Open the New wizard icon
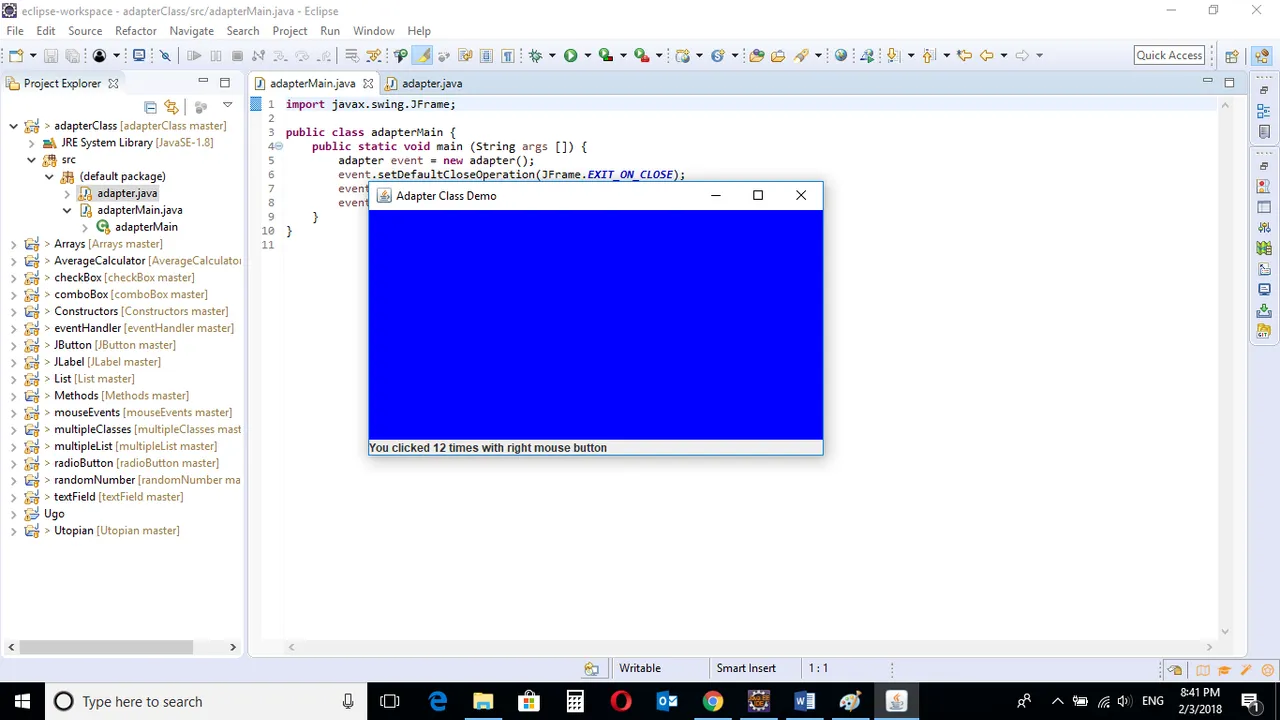 tap(16, 56)
